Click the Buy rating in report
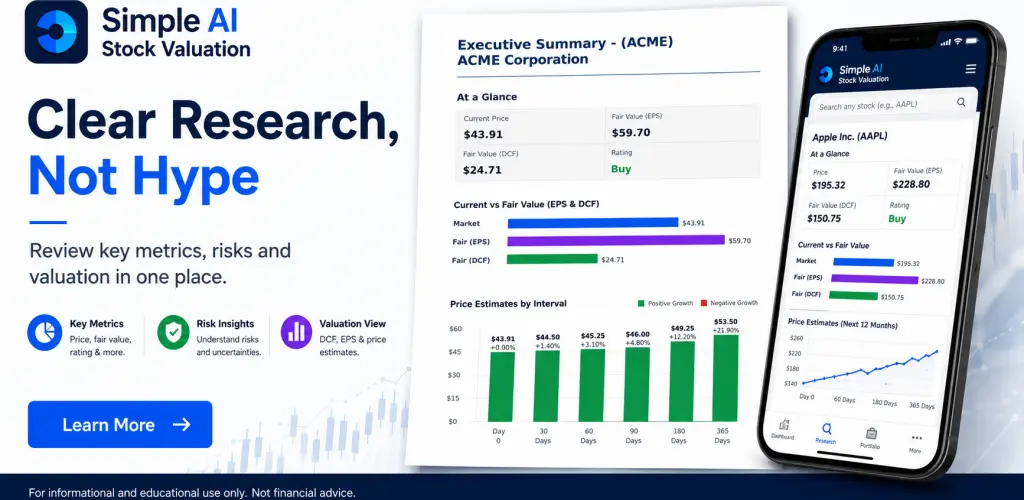 (x=621, y=168)
